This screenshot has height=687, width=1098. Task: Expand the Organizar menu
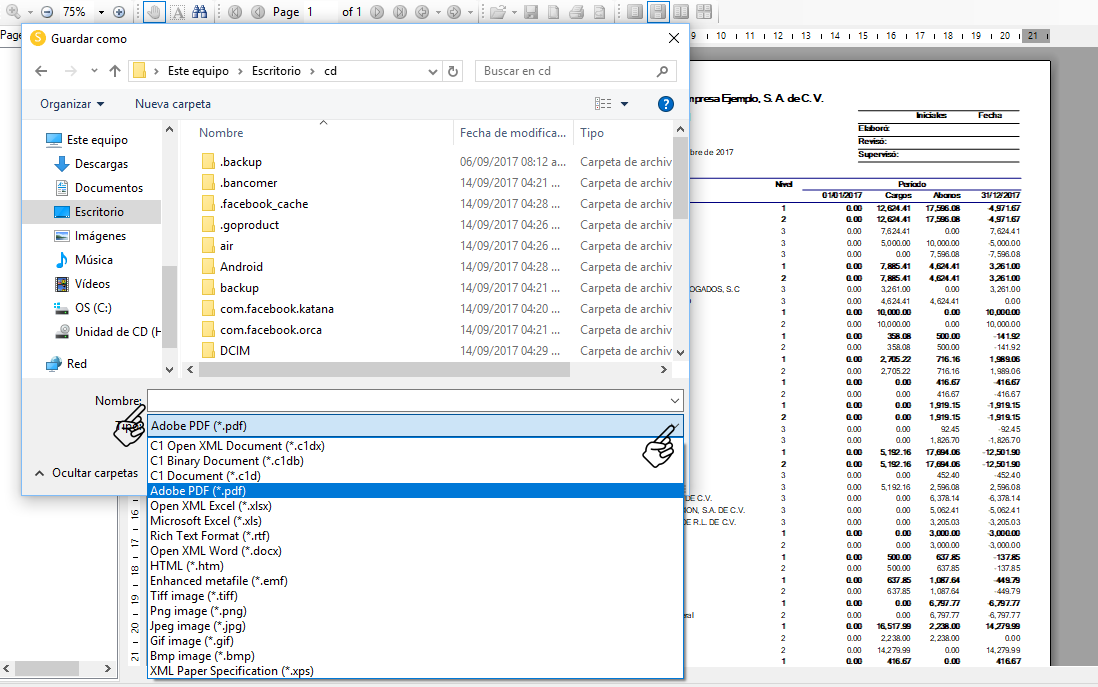(72, 104)
